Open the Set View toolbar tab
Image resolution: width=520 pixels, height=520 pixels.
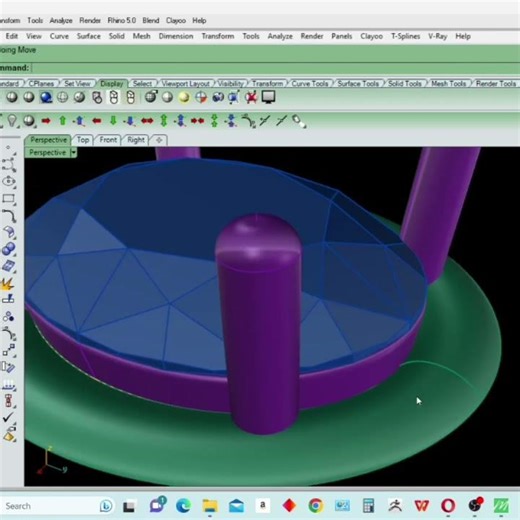coord(77,83)
